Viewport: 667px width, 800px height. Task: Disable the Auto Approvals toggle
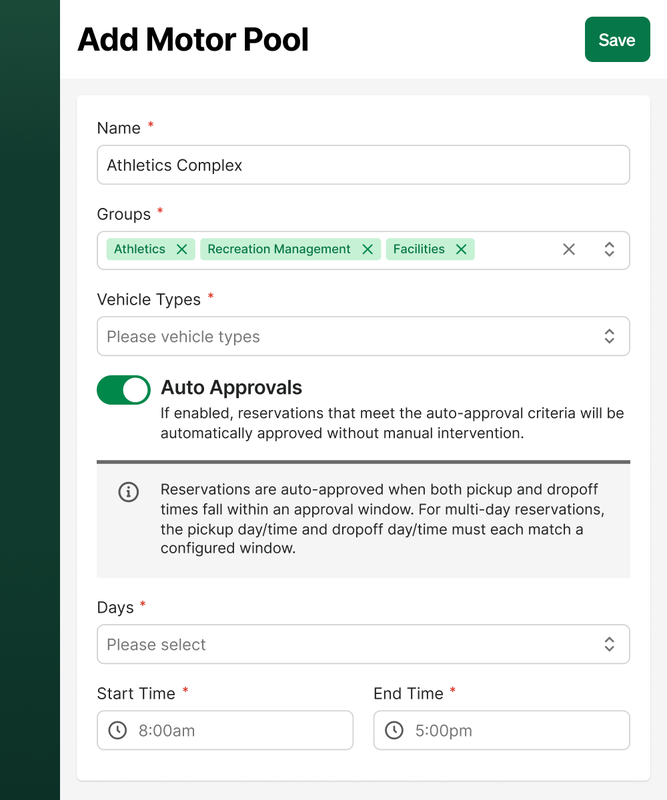pos(123,390)
